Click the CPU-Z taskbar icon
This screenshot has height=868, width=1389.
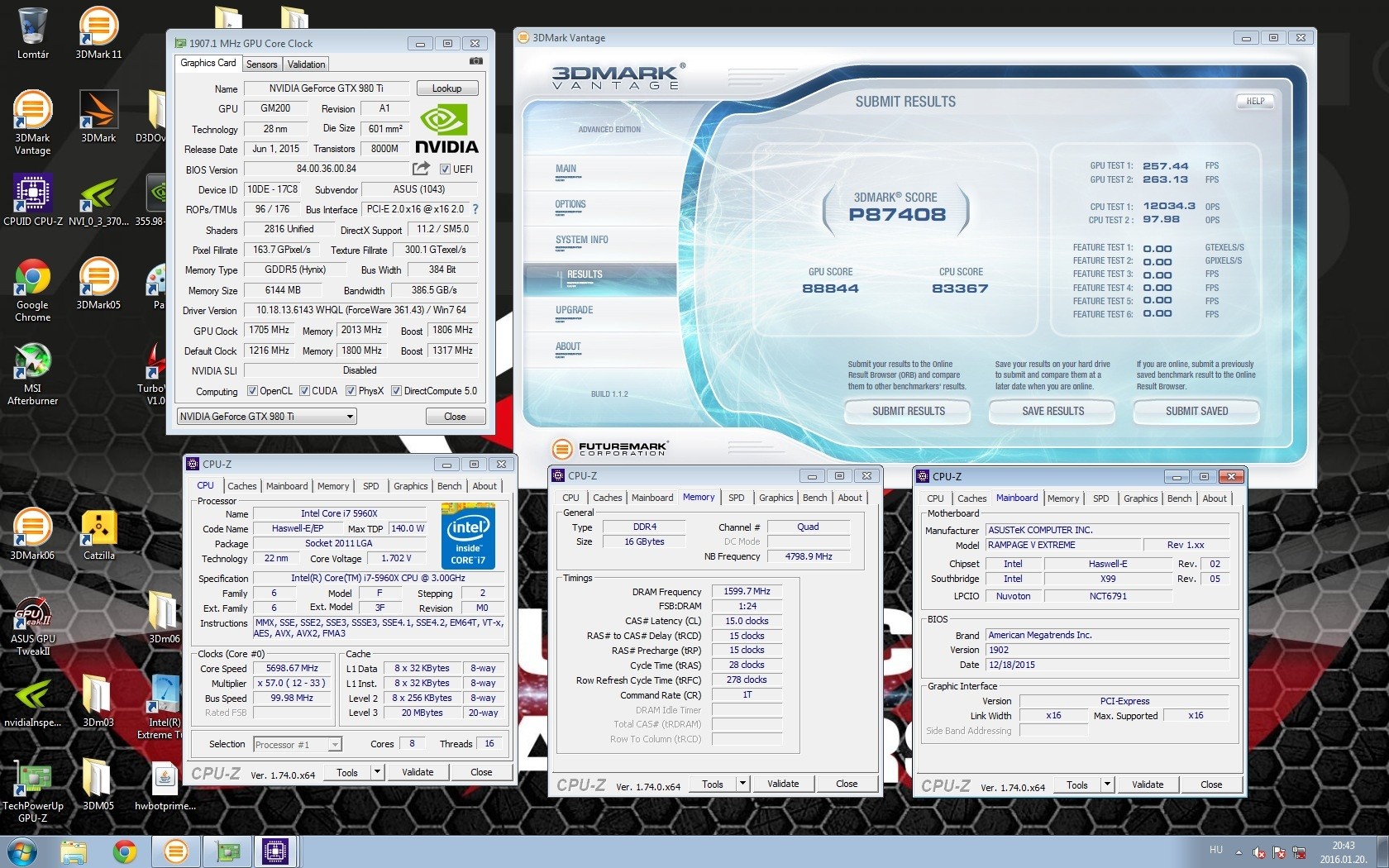pos(275,851)
